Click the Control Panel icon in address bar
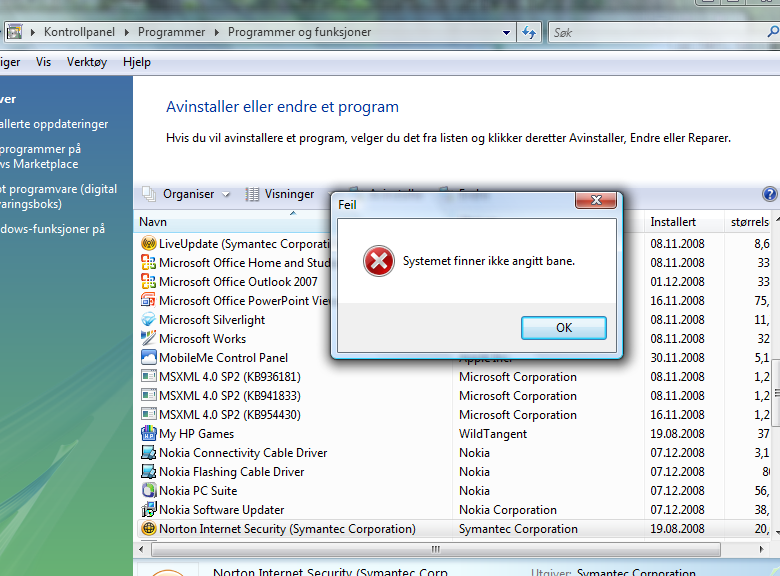This screenshot has height=576, width=780. click(x=14, y=32)
